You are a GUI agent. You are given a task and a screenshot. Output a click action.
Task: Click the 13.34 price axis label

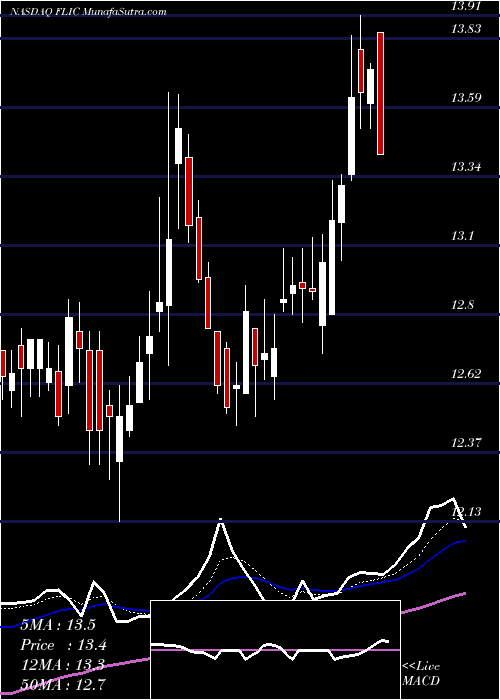pos(466,167)
